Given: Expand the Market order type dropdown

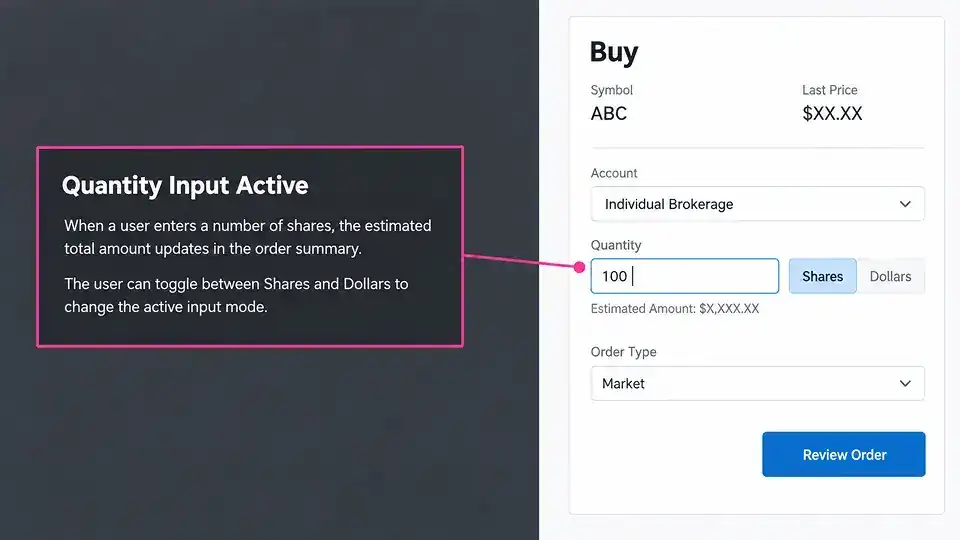Looking at the screenshot, I should click(757, 383).
